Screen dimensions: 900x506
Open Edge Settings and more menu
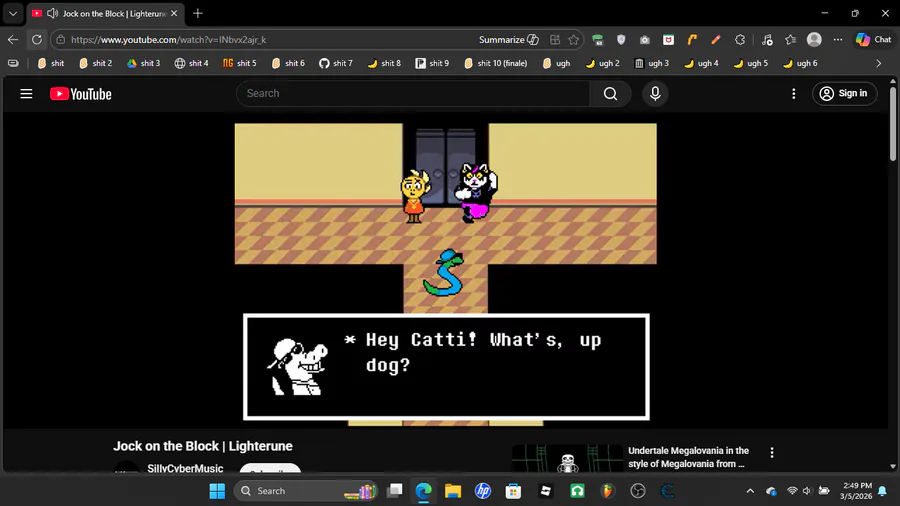[838, 40]
